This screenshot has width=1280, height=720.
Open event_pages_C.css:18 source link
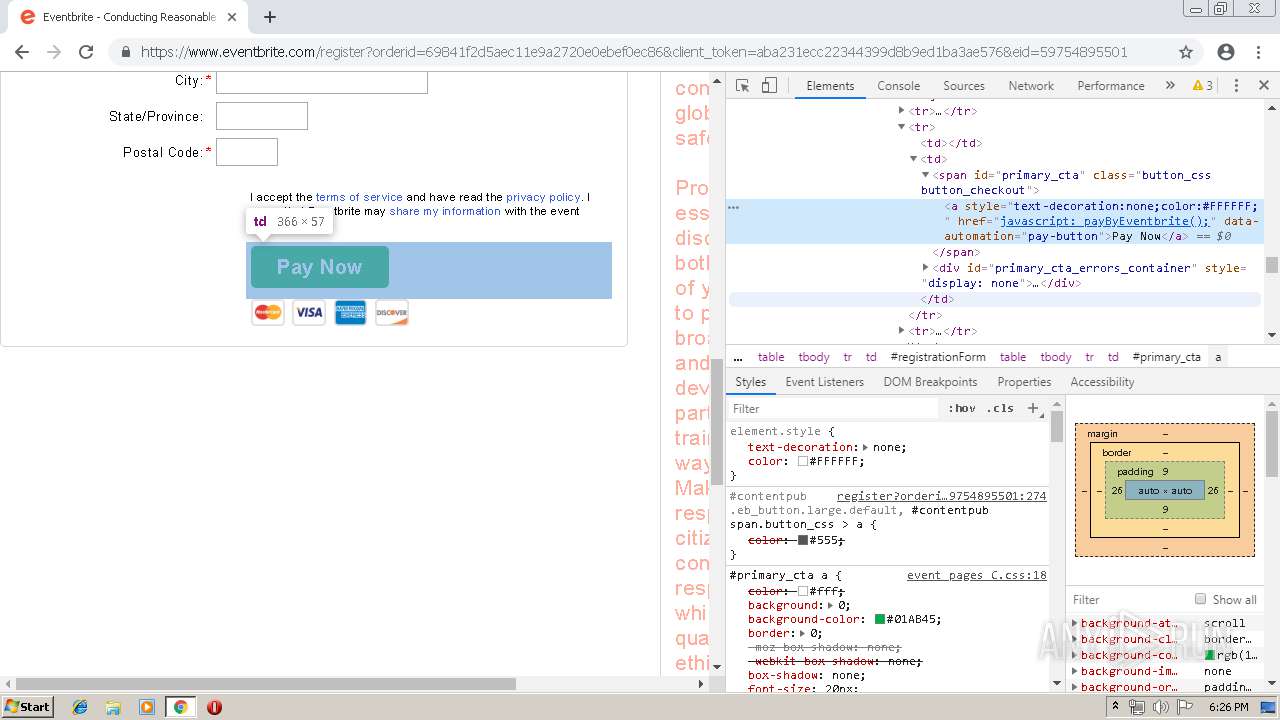pos(976,575)
